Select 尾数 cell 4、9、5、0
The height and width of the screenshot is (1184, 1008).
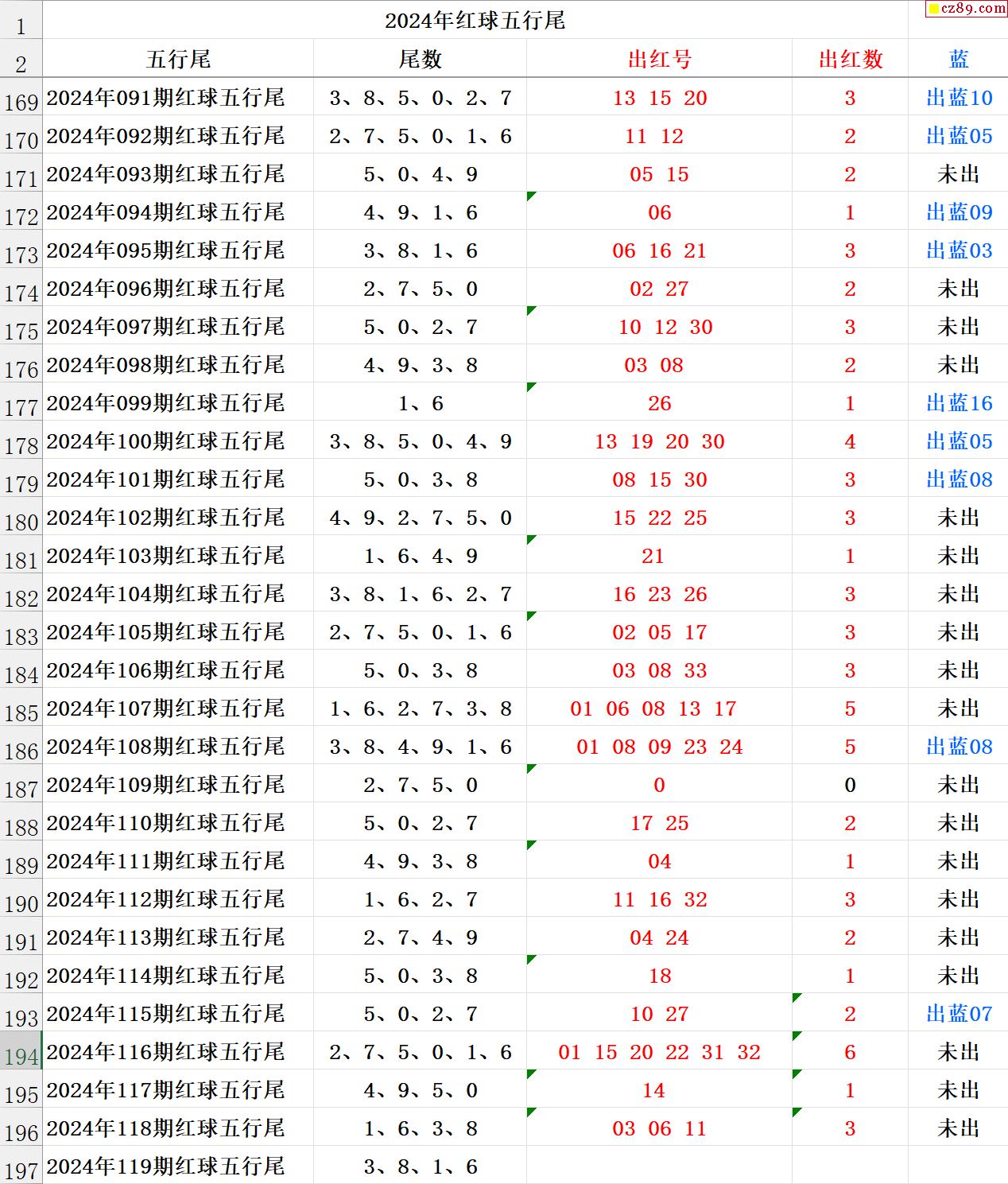(x=420, y=1090)
